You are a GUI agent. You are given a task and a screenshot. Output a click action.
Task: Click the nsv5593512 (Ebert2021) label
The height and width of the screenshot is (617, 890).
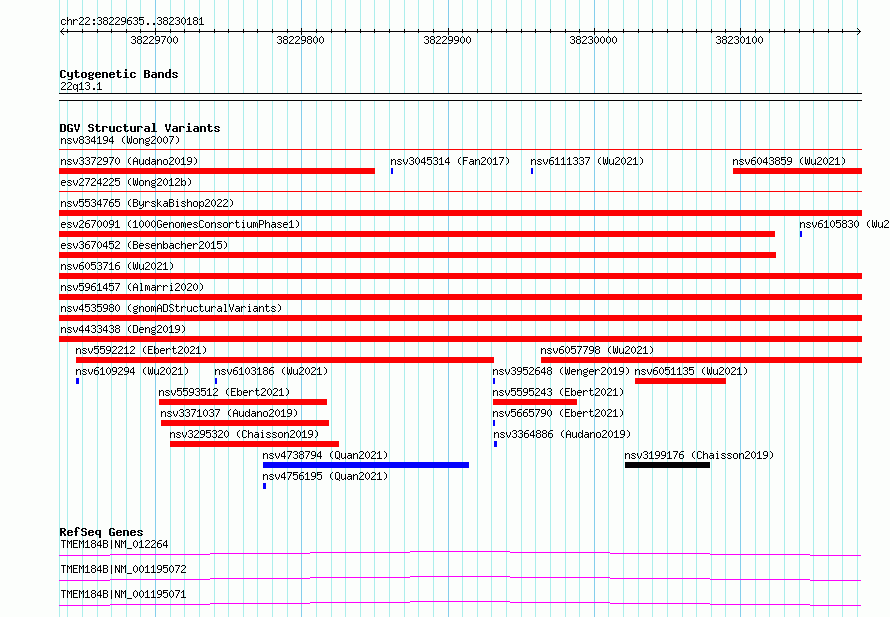[x=224, y=392]
